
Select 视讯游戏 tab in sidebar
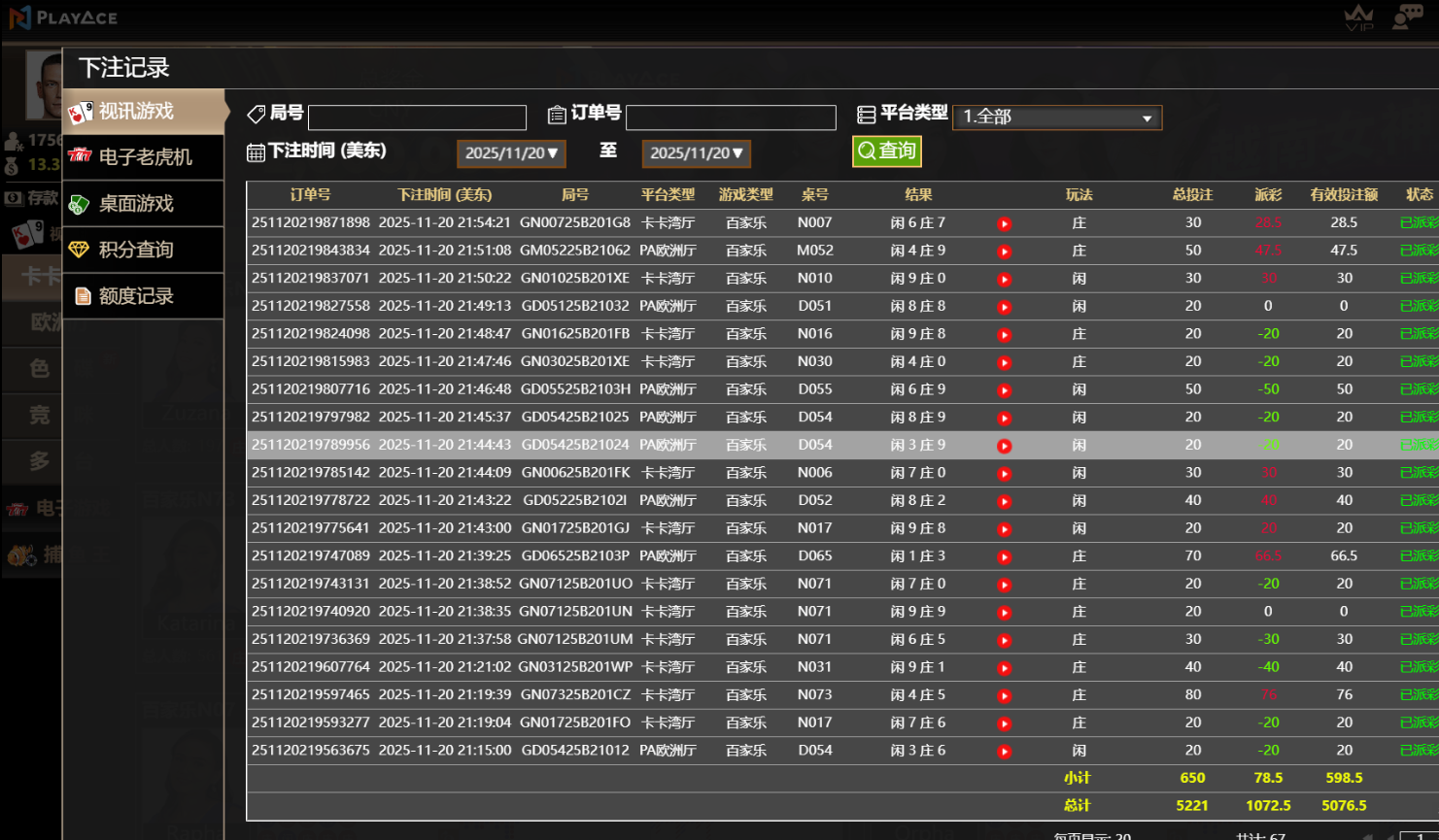(144, 112)
